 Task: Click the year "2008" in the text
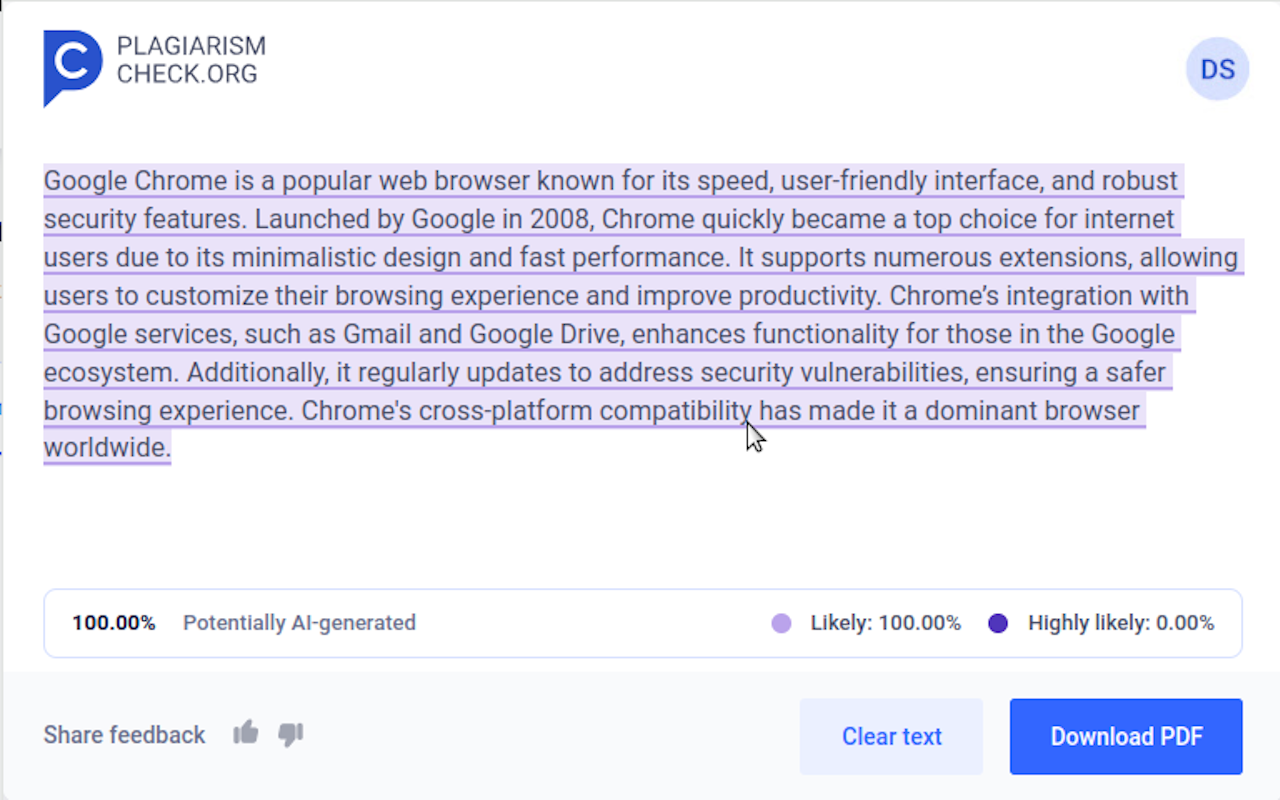[x=560, y=219]
